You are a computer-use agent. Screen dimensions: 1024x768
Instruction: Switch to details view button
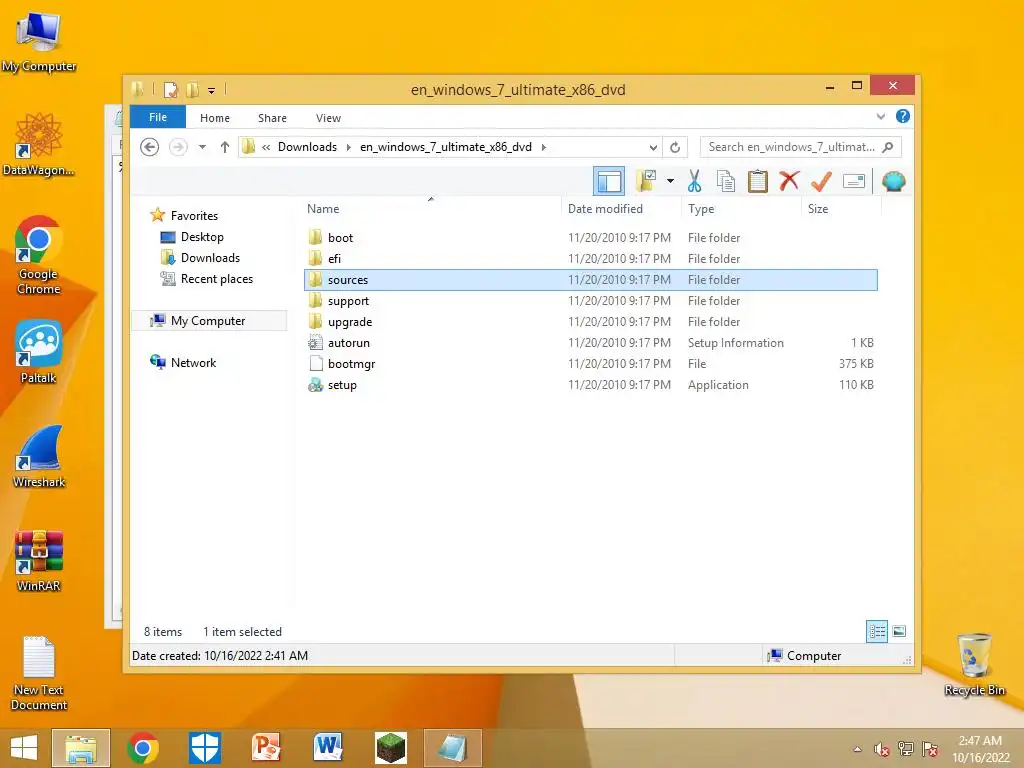tap(876, 631)
